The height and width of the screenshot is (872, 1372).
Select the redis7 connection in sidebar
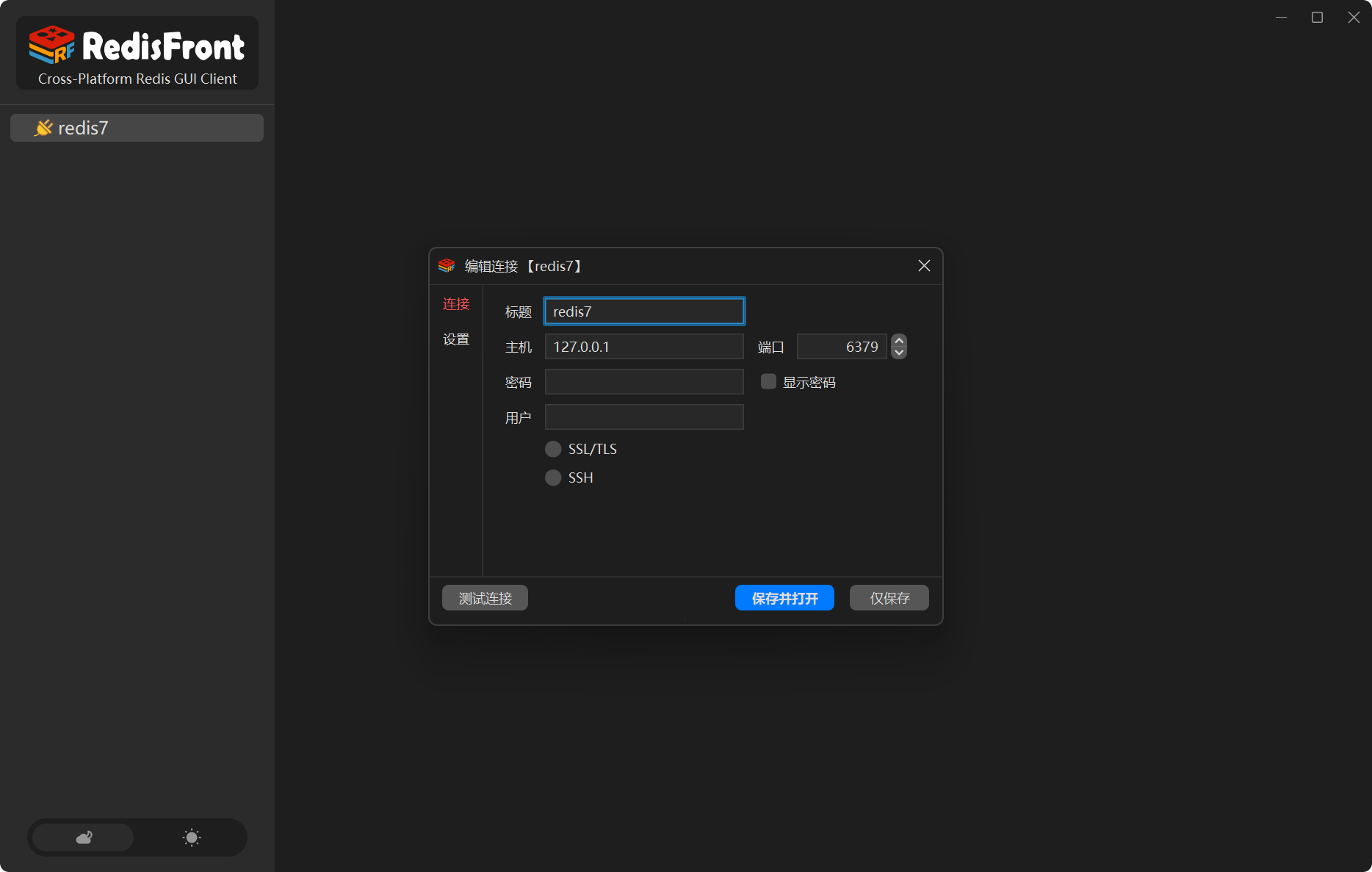(x=137, y=128)
